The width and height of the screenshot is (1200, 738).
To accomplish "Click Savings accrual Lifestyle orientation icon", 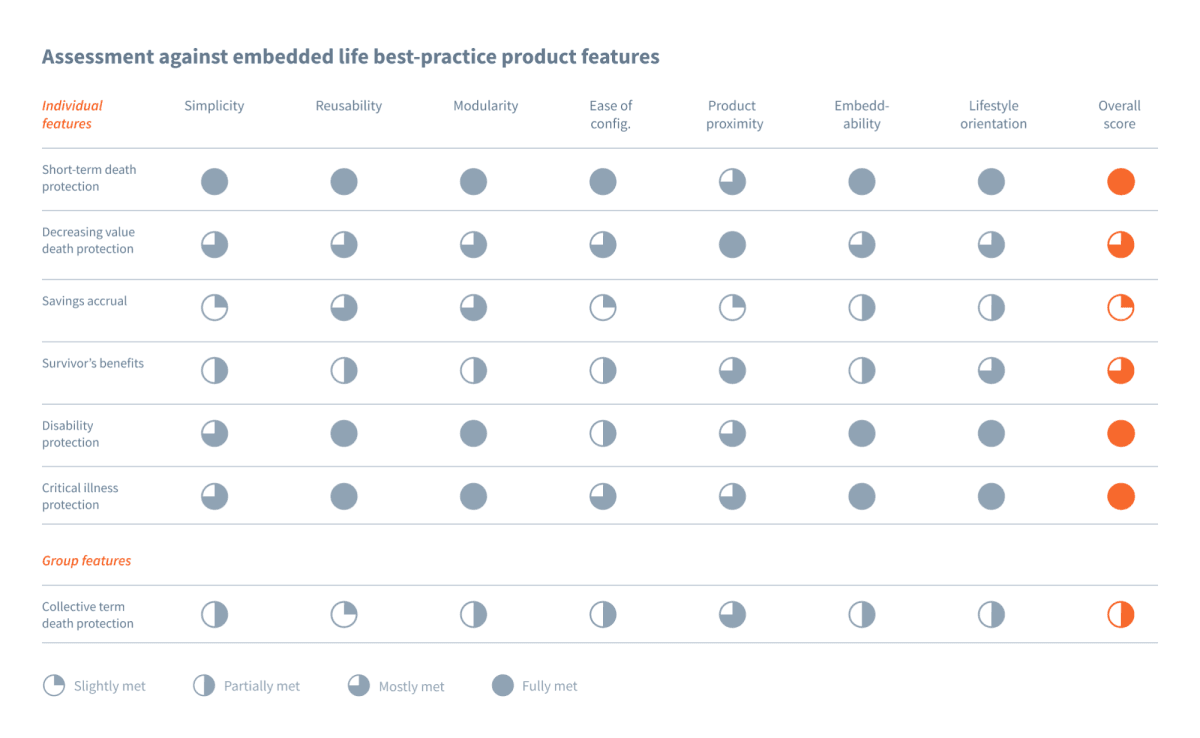I will 991,308.
